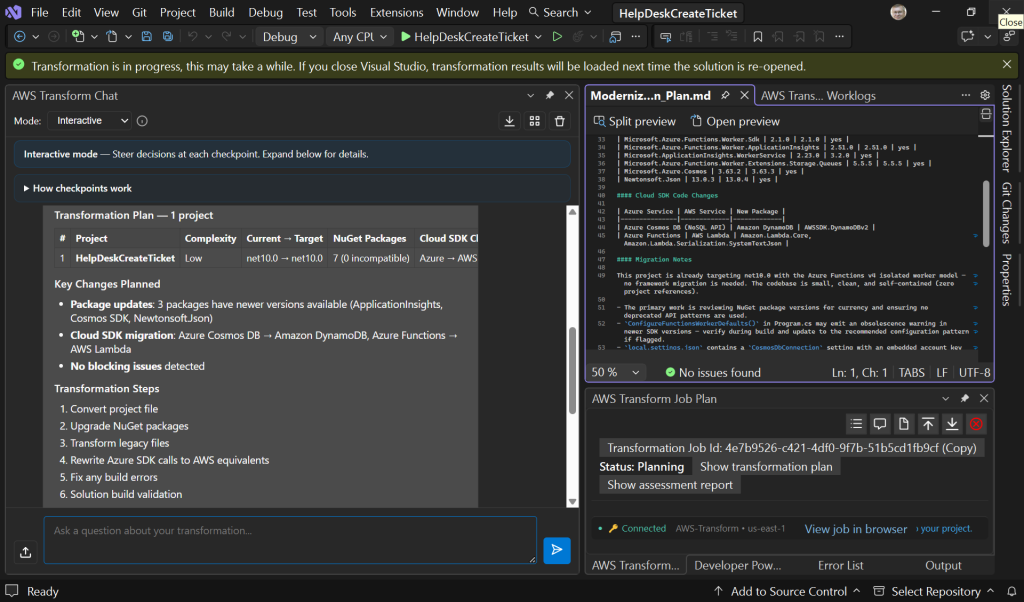This screenshot has width=1024, height=602.
Task: Click the info icon next to Mode
Action: [x=142, y=121]
